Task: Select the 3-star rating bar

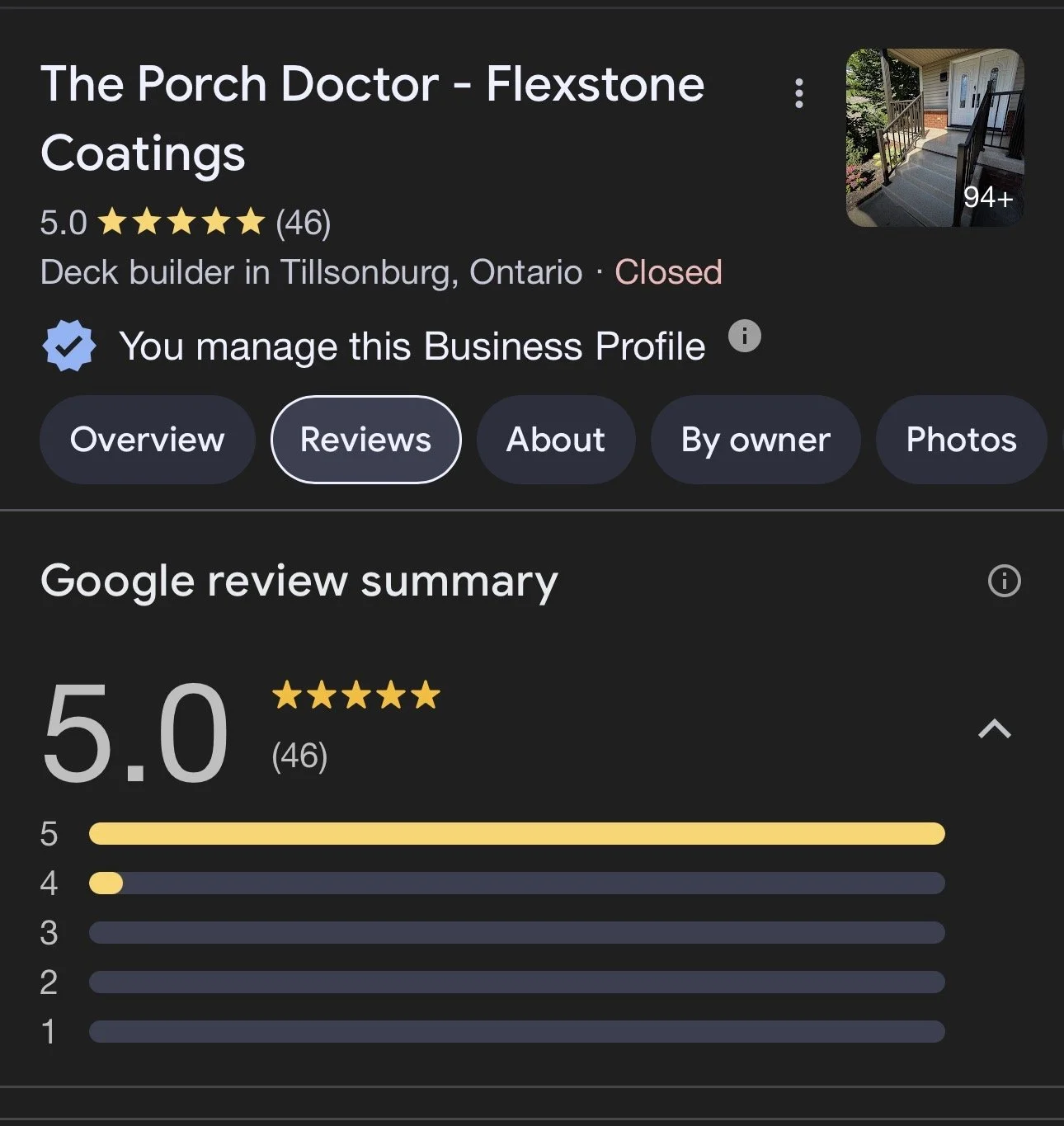Action: [516, 933]
